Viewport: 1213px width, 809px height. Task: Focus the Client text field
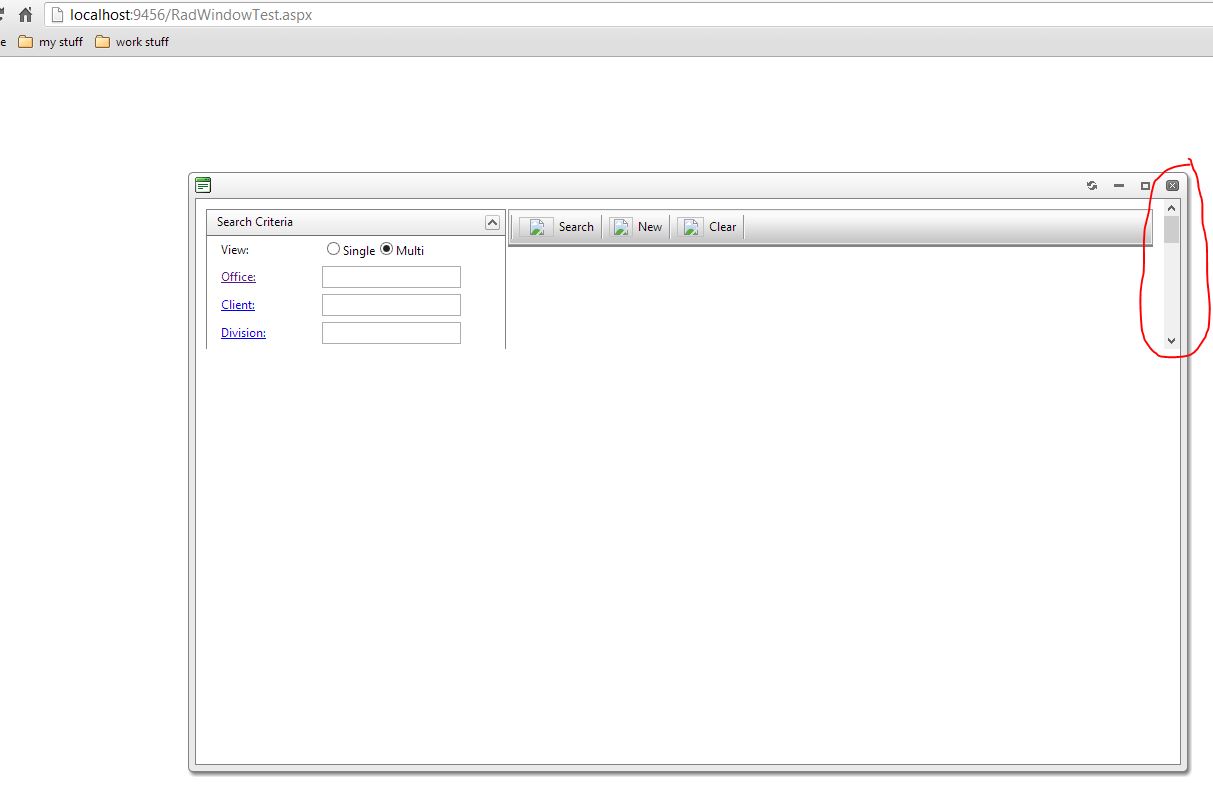(x=391, y=305)
